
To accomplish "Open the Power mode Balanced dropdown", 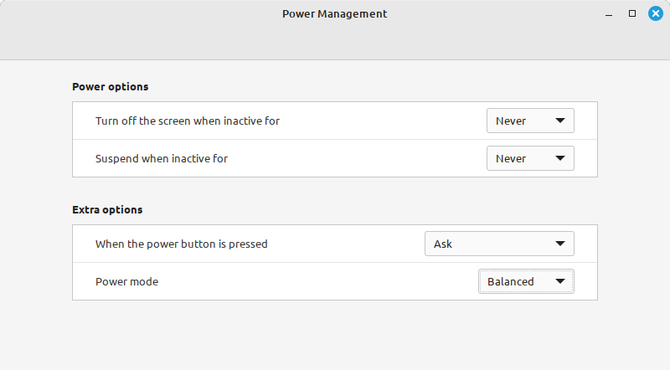I will 526,282.
